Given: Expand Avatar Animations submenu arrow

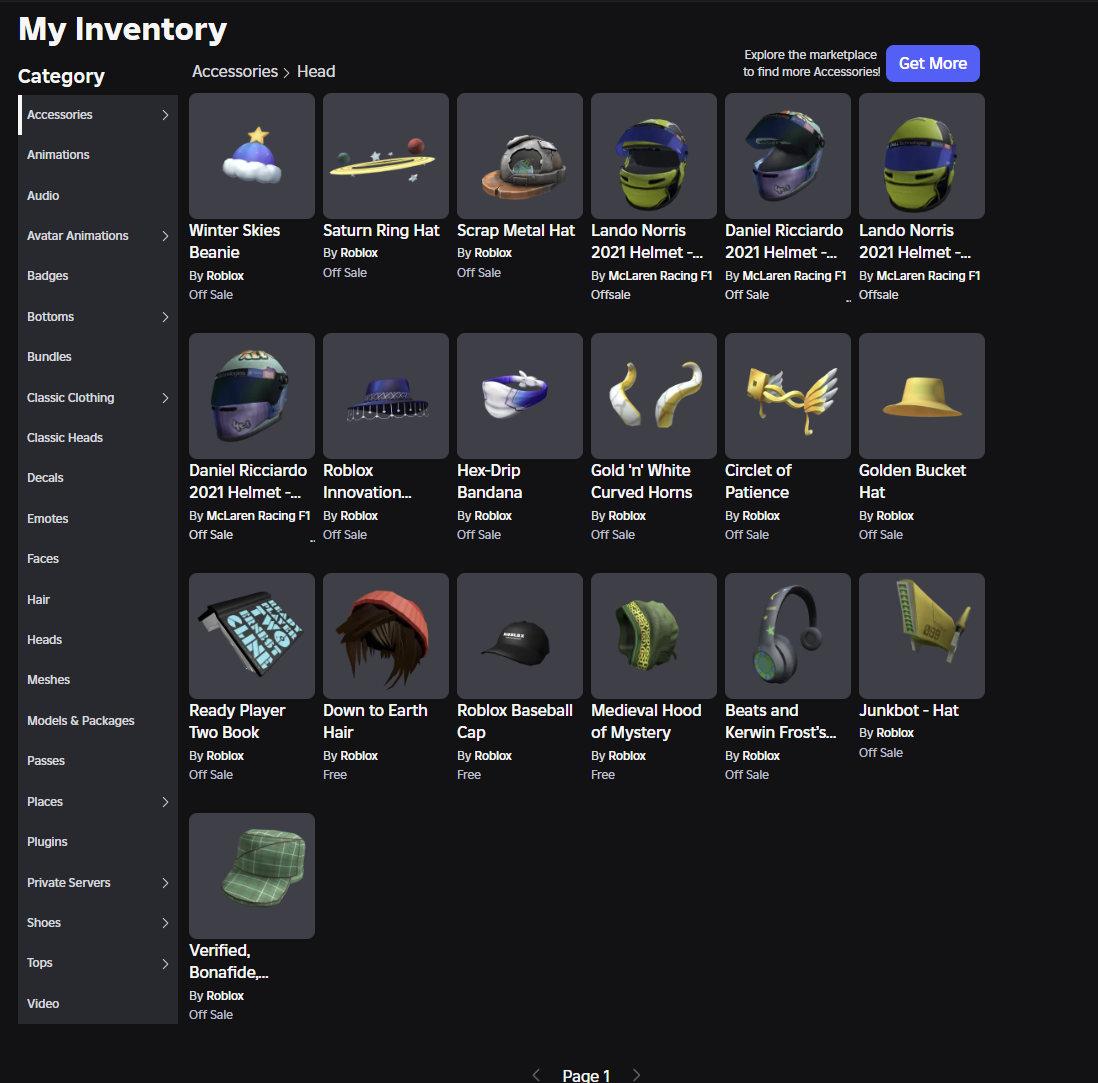Looking at the screenshot, I should (x=165, y=236).
